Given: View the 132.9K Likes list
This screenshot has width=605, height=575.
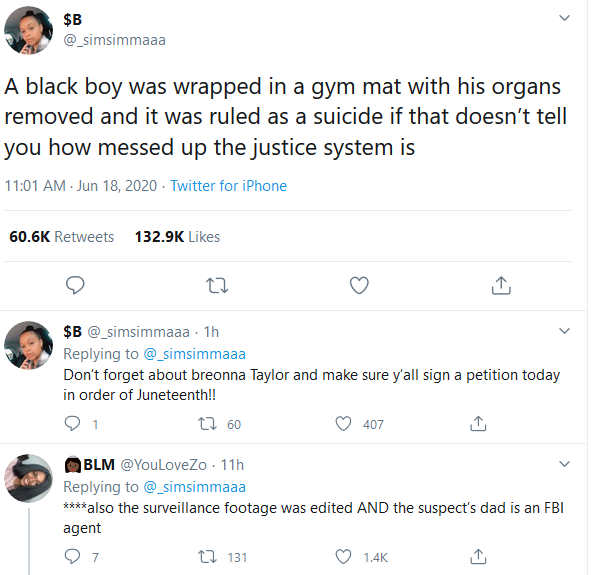Looking at the screenshot, I should point(177,237).
